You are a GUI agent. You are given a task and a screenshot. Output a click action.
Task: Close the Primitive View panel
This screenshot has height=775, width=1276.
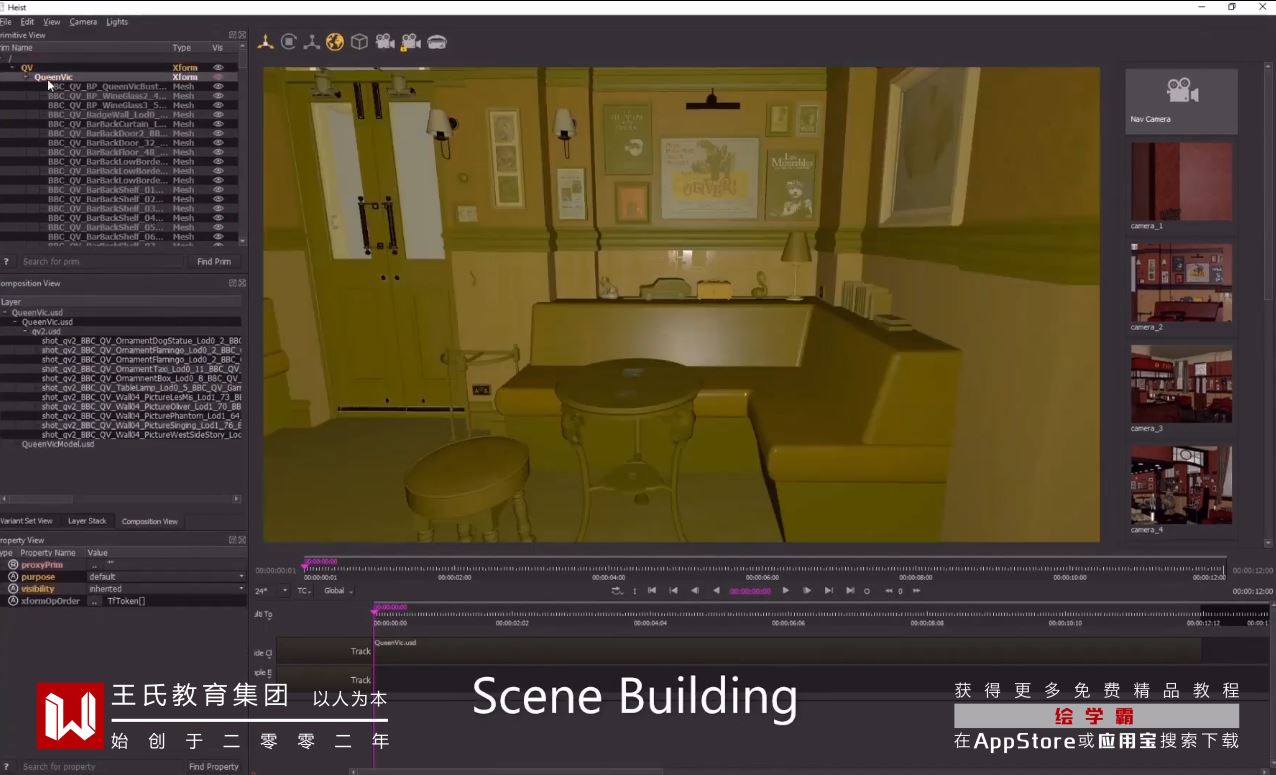click(x=242, y=35)
